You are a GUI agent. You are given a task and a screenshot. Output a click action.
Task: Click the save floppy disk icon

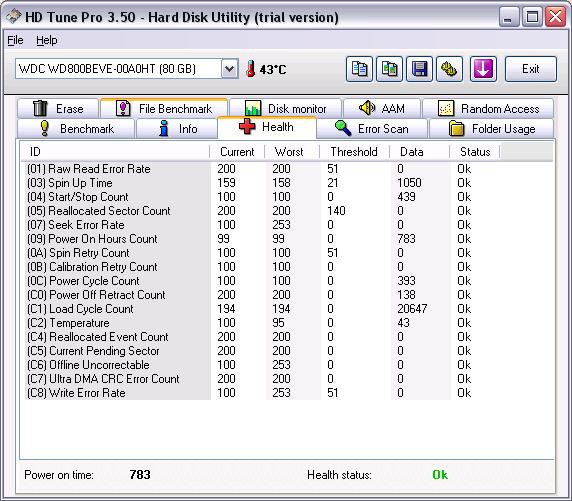(420, 69)
